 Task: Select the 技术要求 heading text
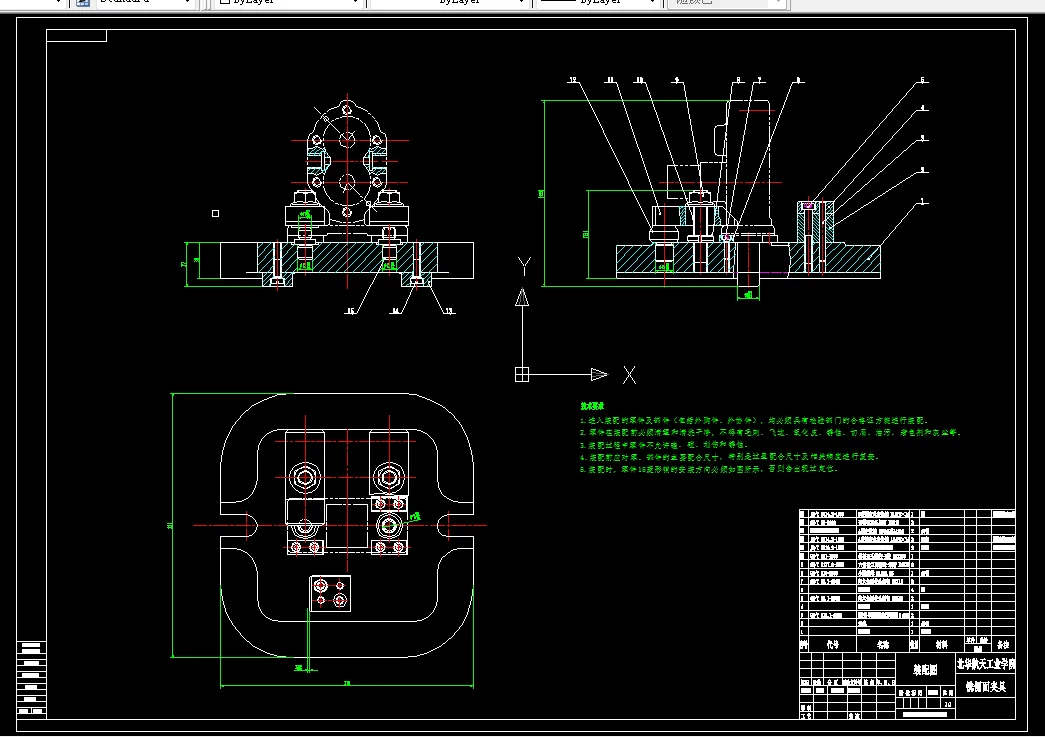592,406
